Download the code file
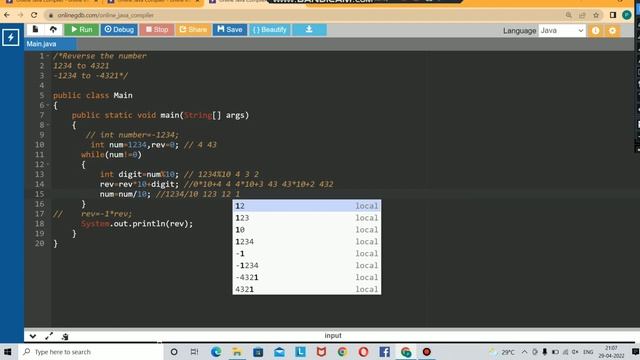640x360 pixels. (x=309, y=29)
